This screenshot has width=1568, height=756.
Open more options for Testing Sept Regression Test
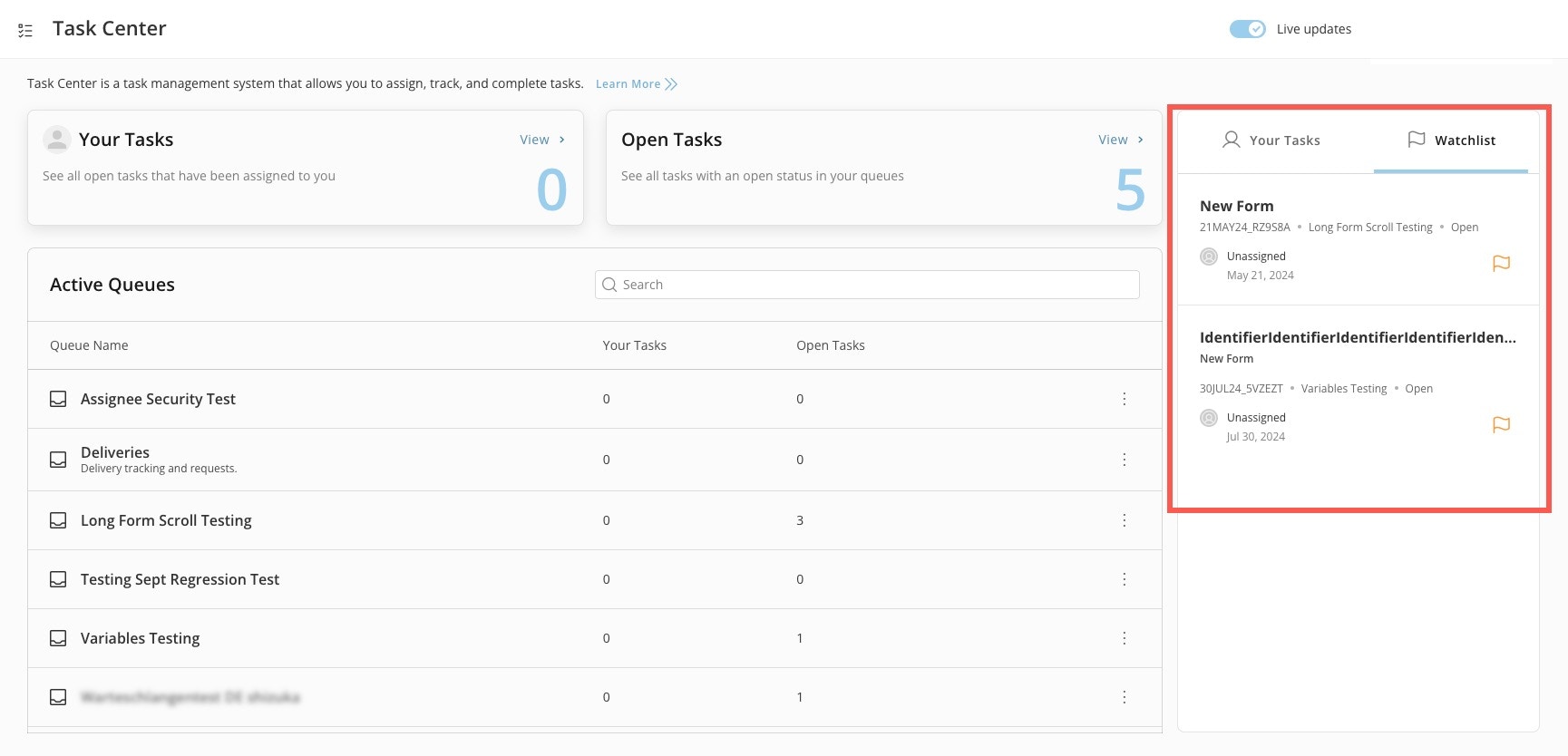[x=1125, y=579]
